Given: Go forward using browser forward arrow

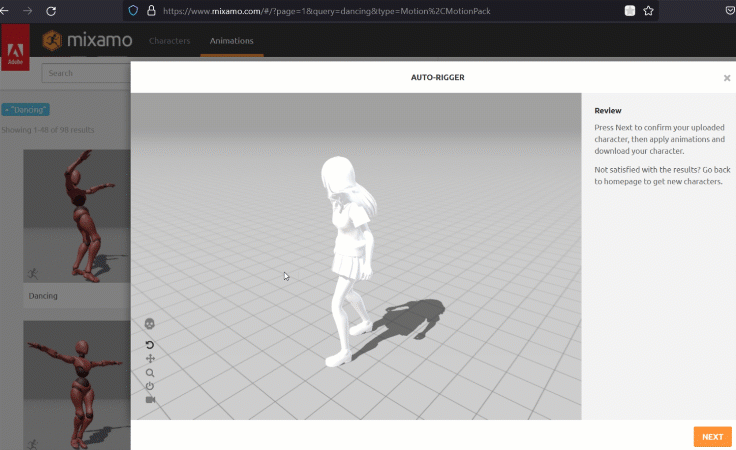Looking at the screenshot, I should tap(28, 10).
